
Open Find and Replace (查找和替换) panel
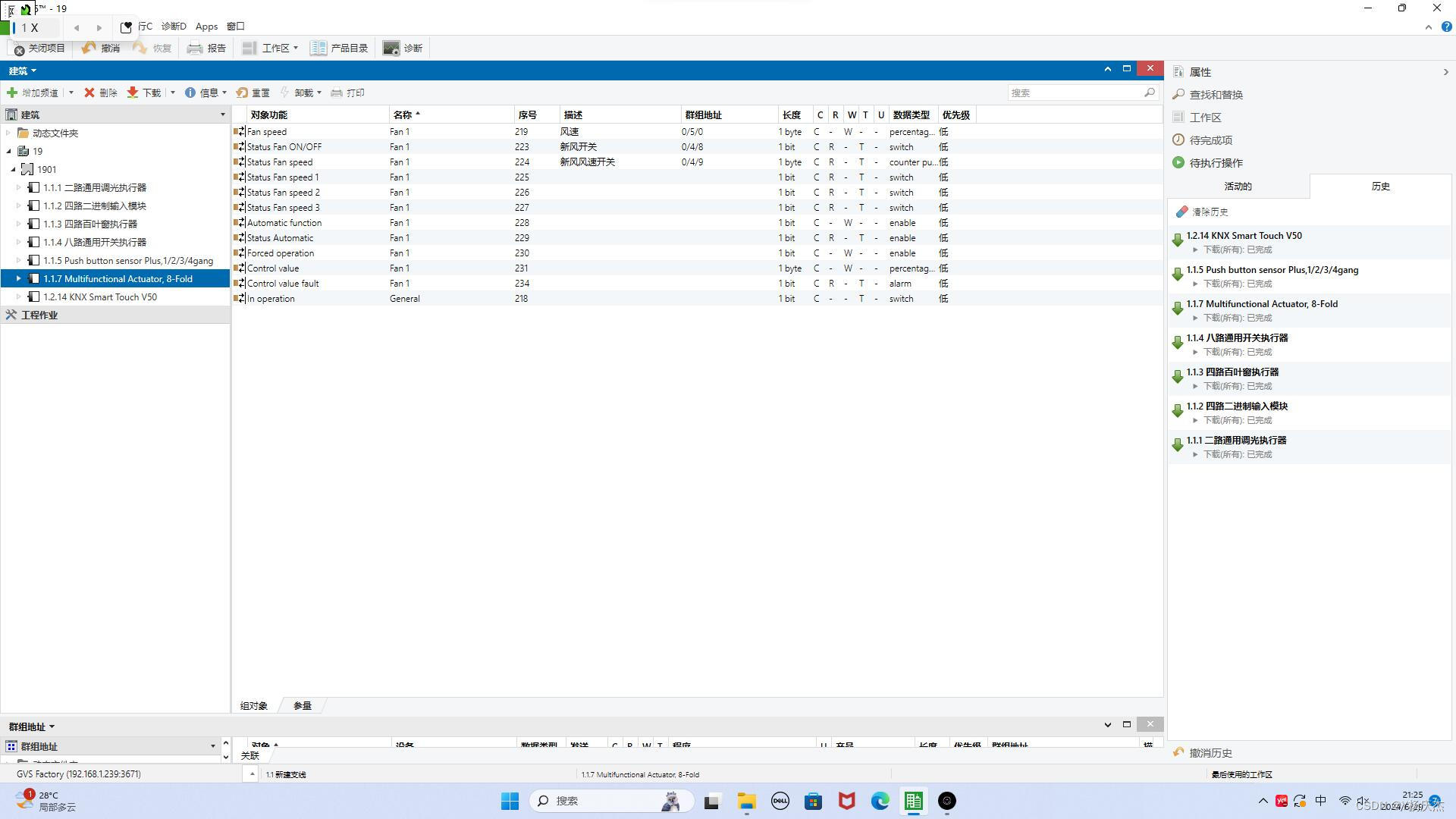click(1216, 95)
